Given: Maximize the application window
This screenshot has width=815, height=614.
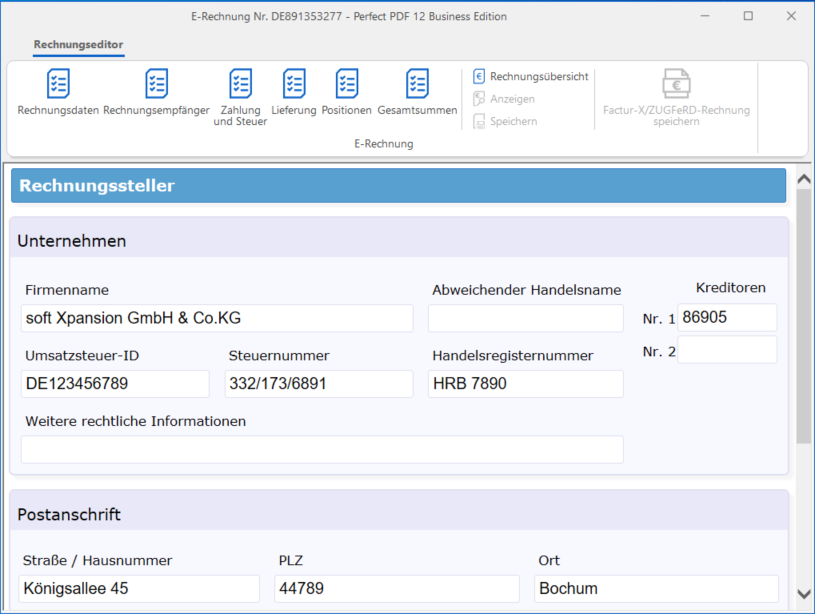Looking at the screenshot, I should pos(748,16).
